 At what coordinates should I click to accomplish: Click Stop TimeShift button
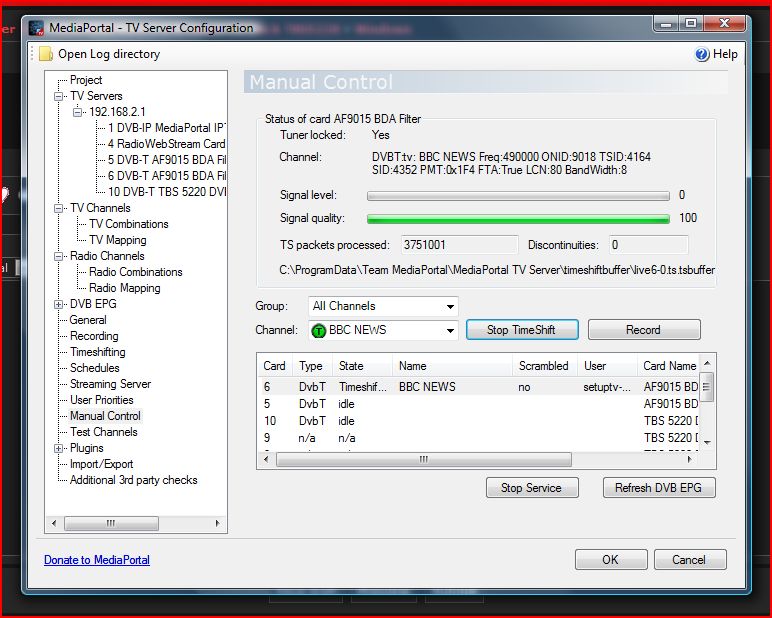tap(522, 330)
